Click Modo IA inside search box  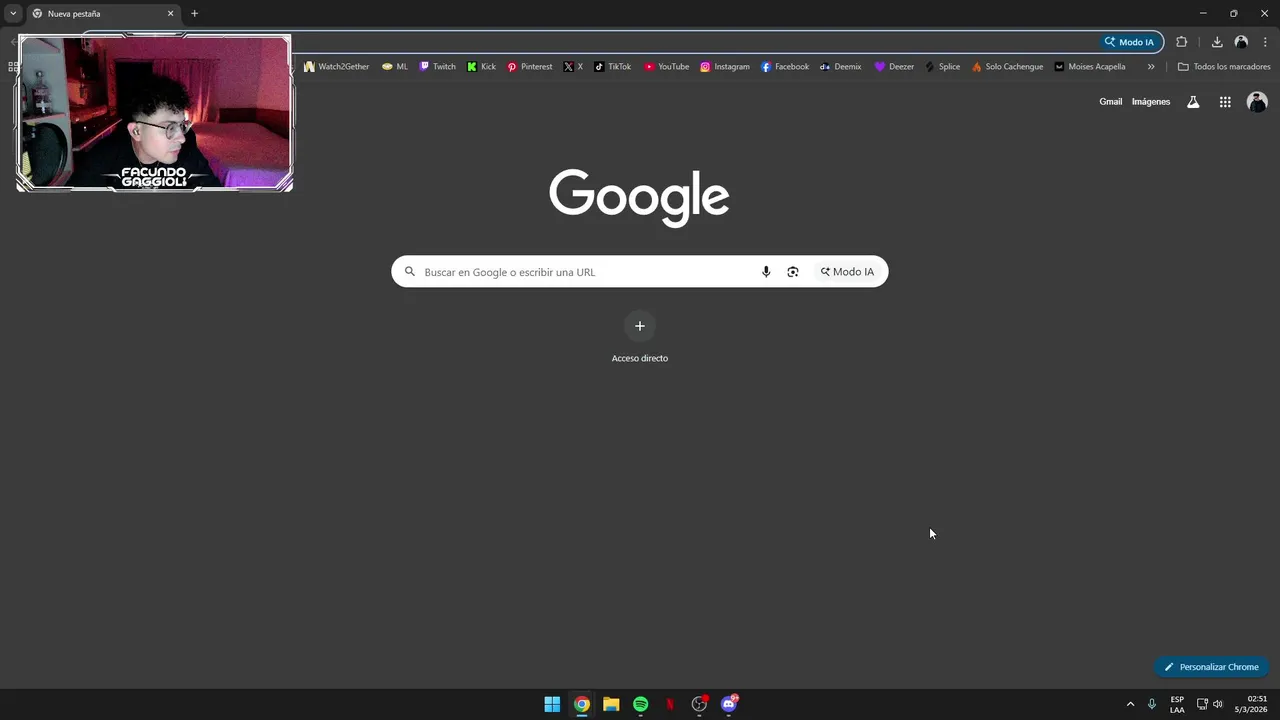847,272
